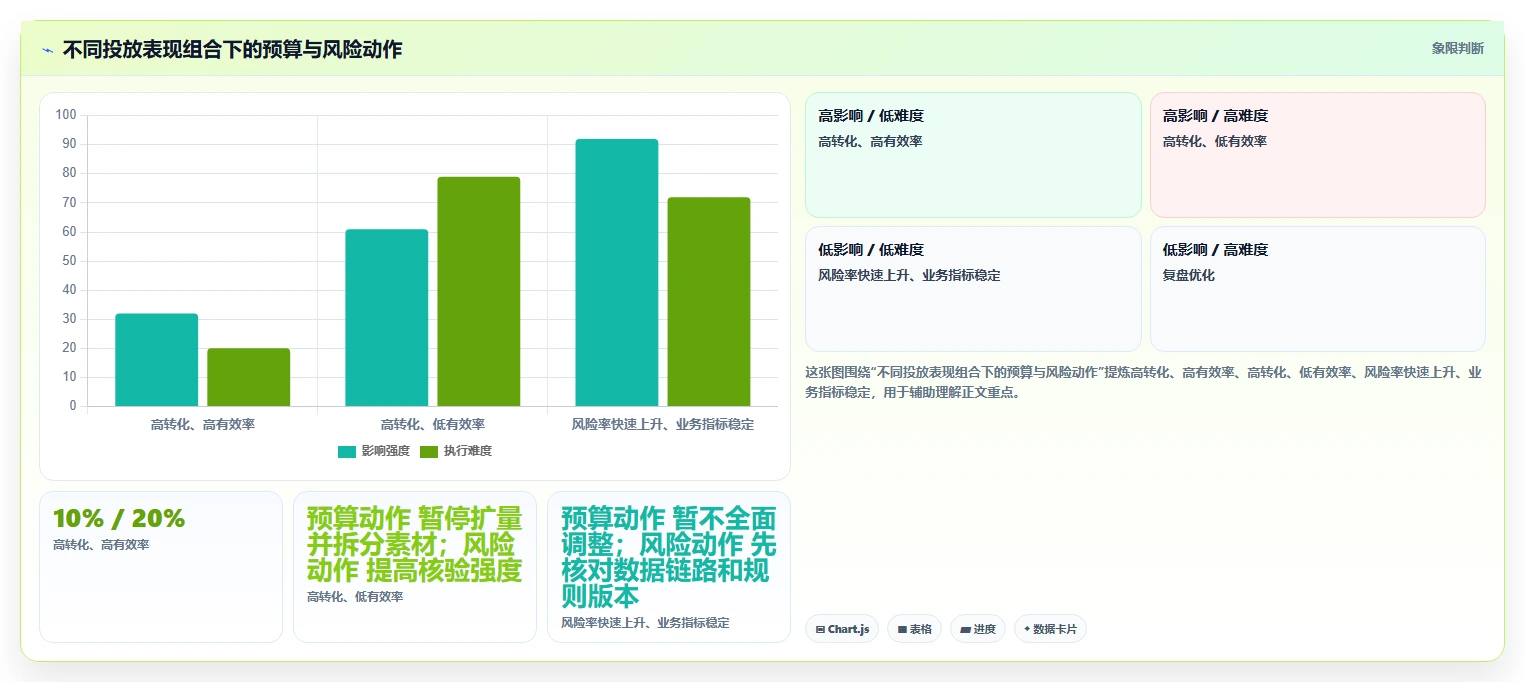Image resolution: width=1525 pixels, height=682 pixels.
Task: Click the 复盘优化 text in the quadrant
Action: click(1189, 275)
